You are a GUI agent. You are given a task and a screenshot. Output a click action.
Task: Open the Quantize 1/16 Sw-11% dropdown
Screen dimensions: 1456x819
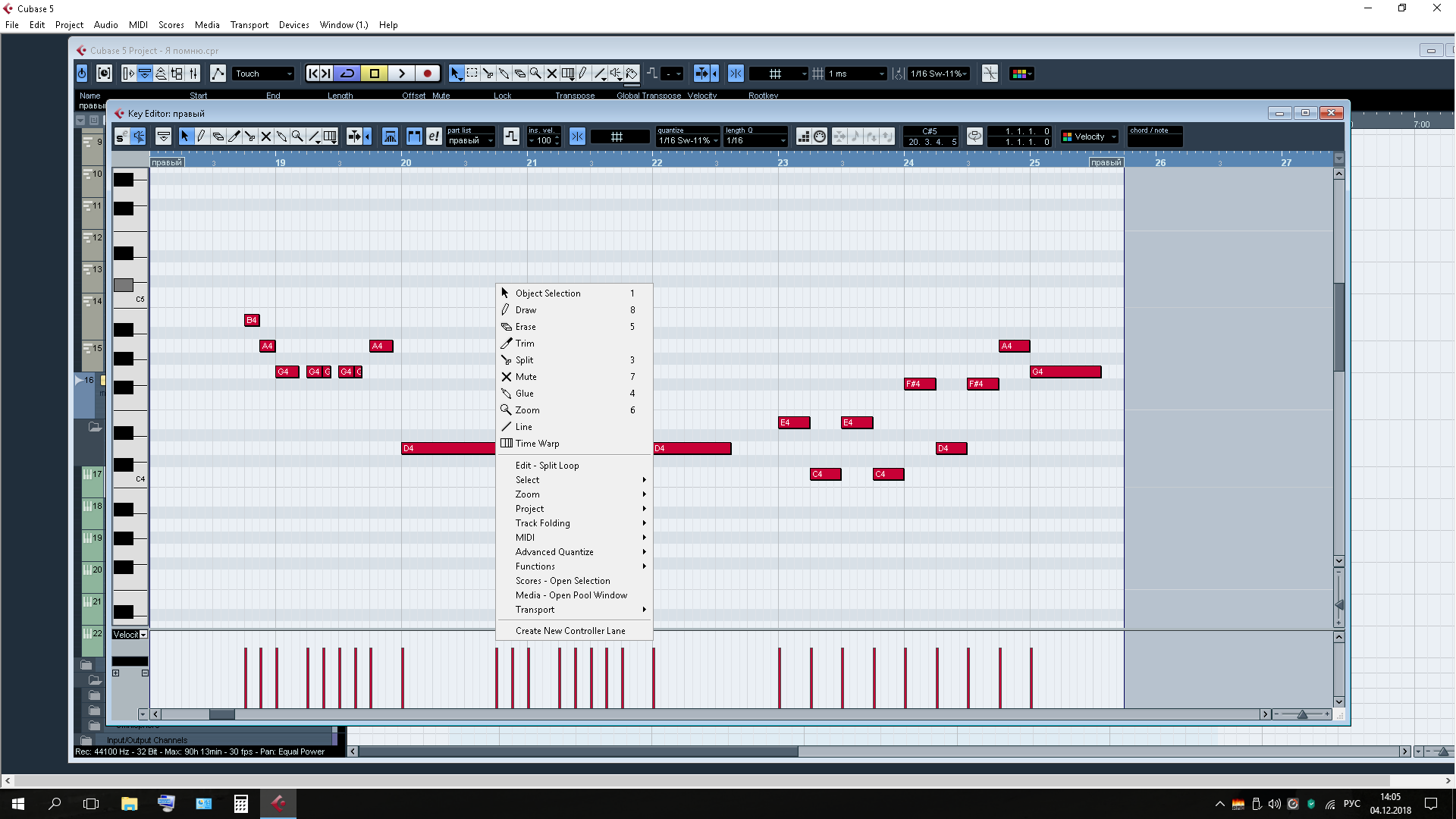[x=688, y=140]
